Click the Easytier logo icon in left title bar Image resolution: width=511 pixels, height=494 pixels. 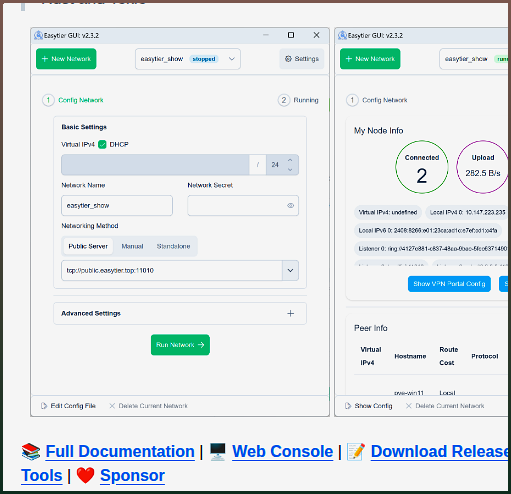pyautogui.click(x=38, y=35)
